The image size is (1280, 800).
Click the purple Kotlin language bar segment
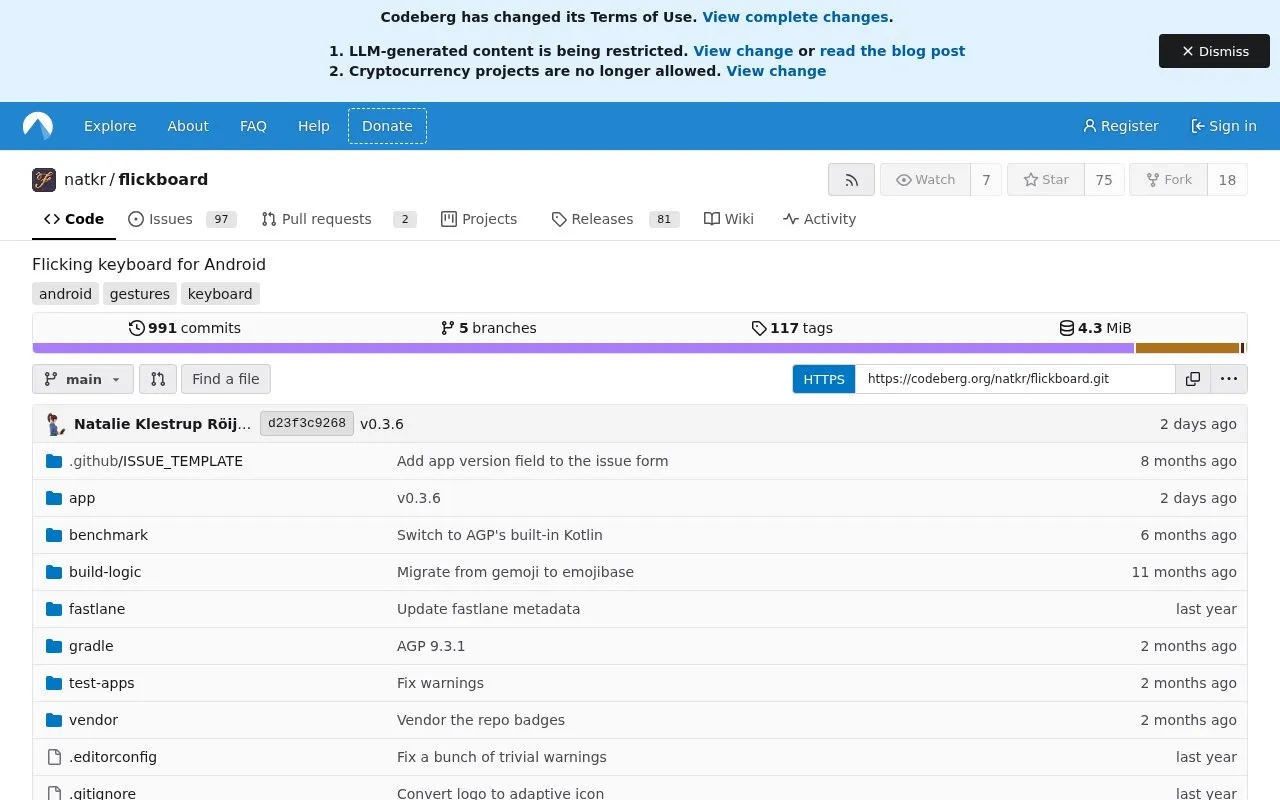[x=583, y=348]
